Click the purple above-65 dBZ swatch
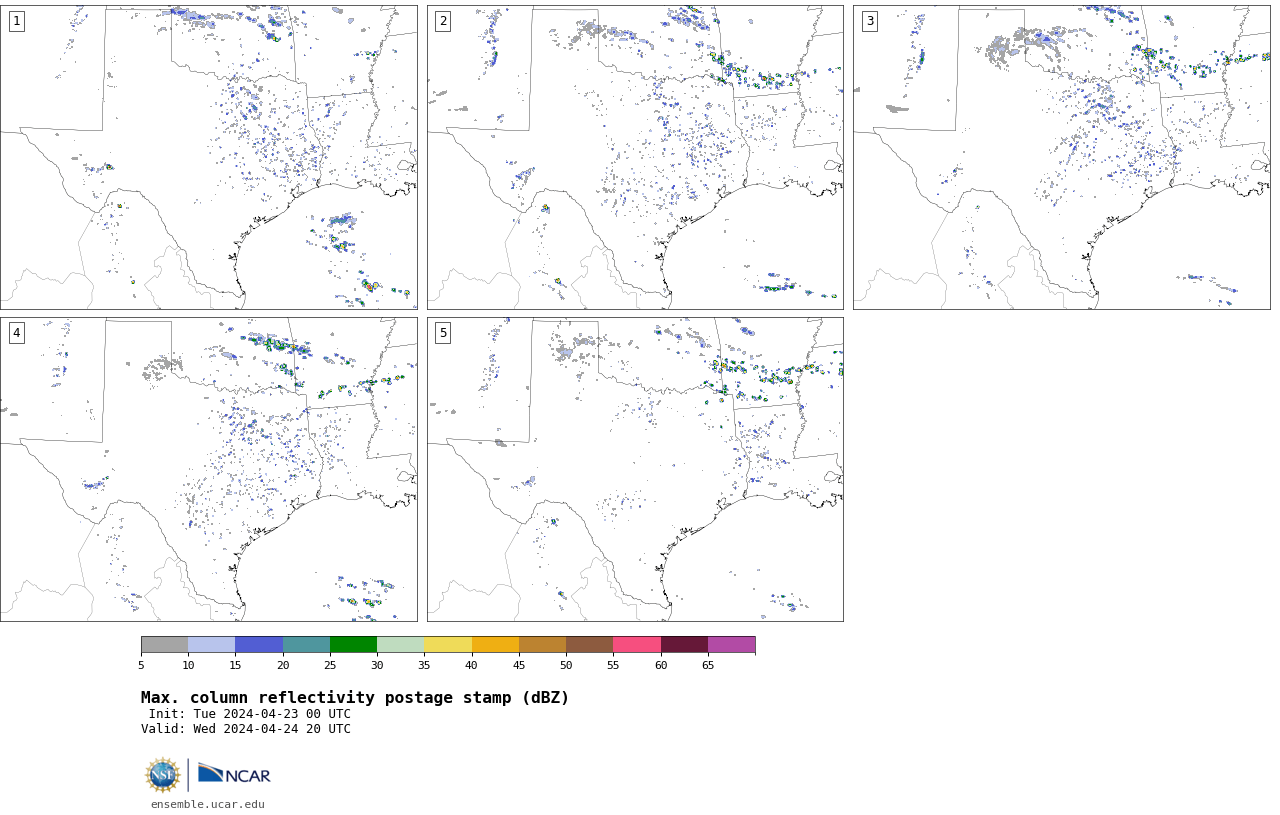 pyautogui.click(x=731, y=645)
